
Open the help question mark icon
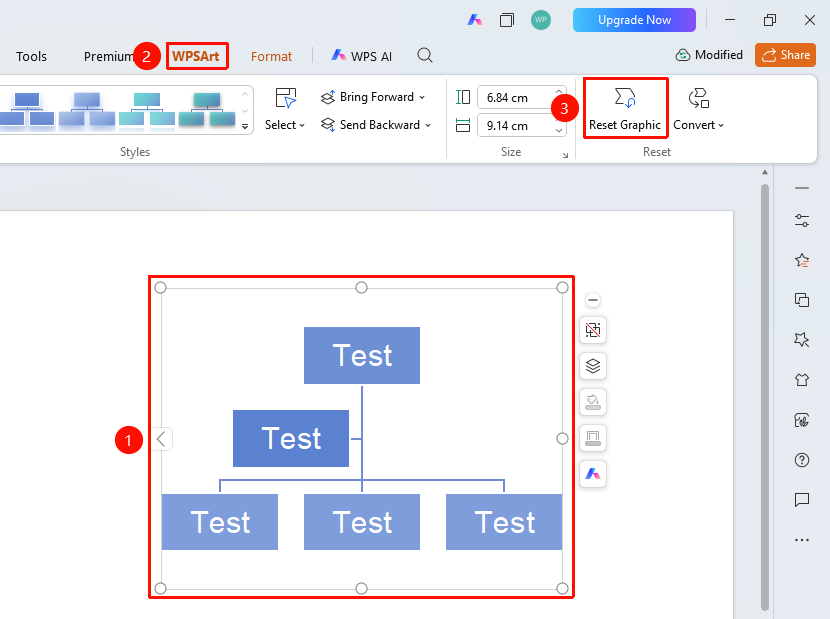[802, 460]
